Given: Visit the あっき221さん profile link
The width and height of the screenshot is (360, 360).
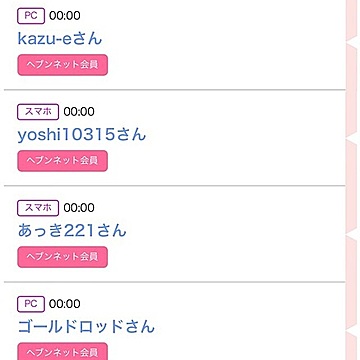Looking at the screenshot, I should (x=72, y=231).
